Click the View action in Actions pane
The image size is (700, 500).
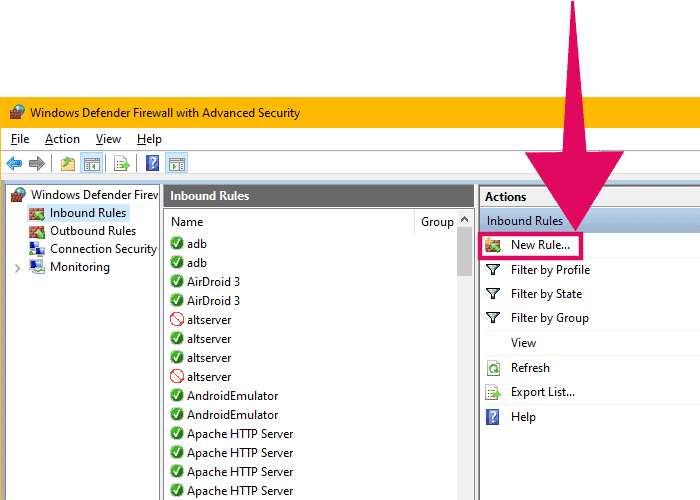[523, 343]
